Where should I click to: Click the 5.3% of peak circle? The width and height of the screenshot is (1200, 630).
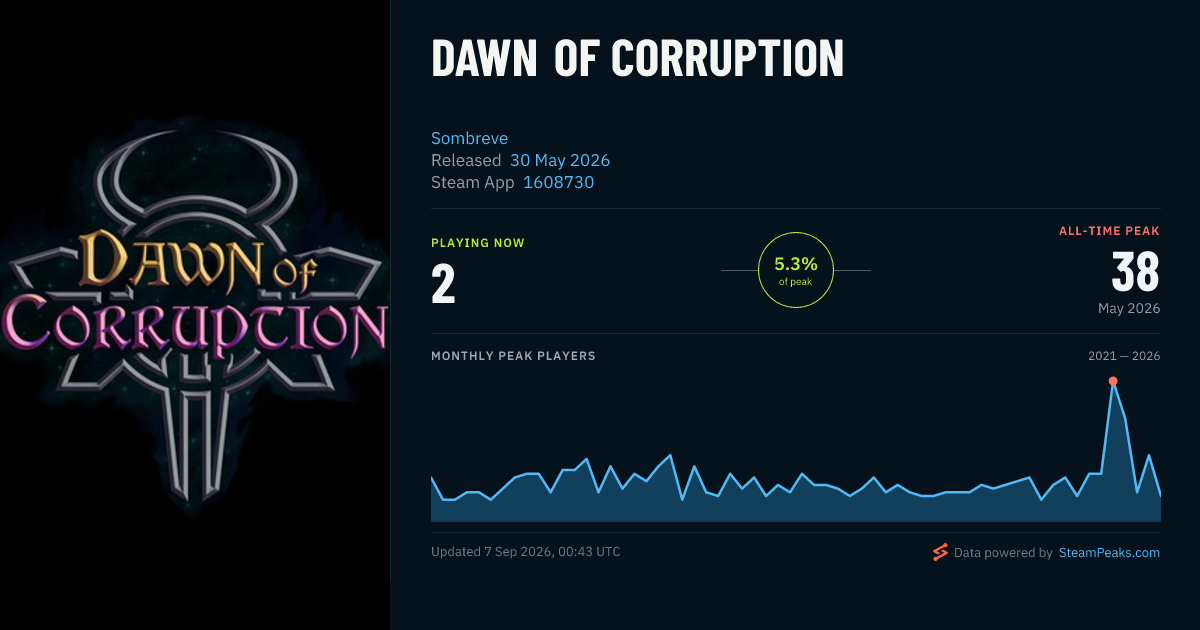pyautogui.click(x=796, y=270)
